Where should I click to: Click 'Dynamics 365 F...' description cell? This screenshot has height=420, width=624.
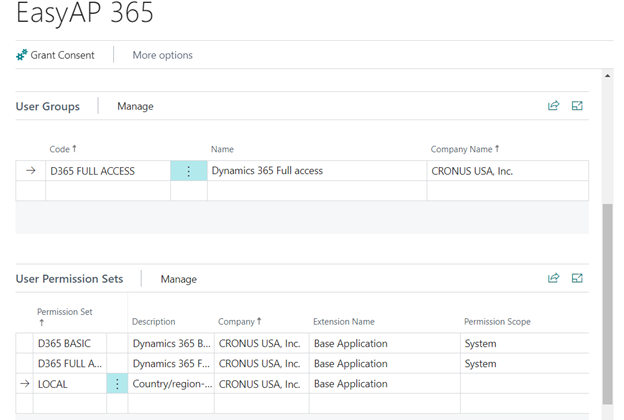point(171,363)
